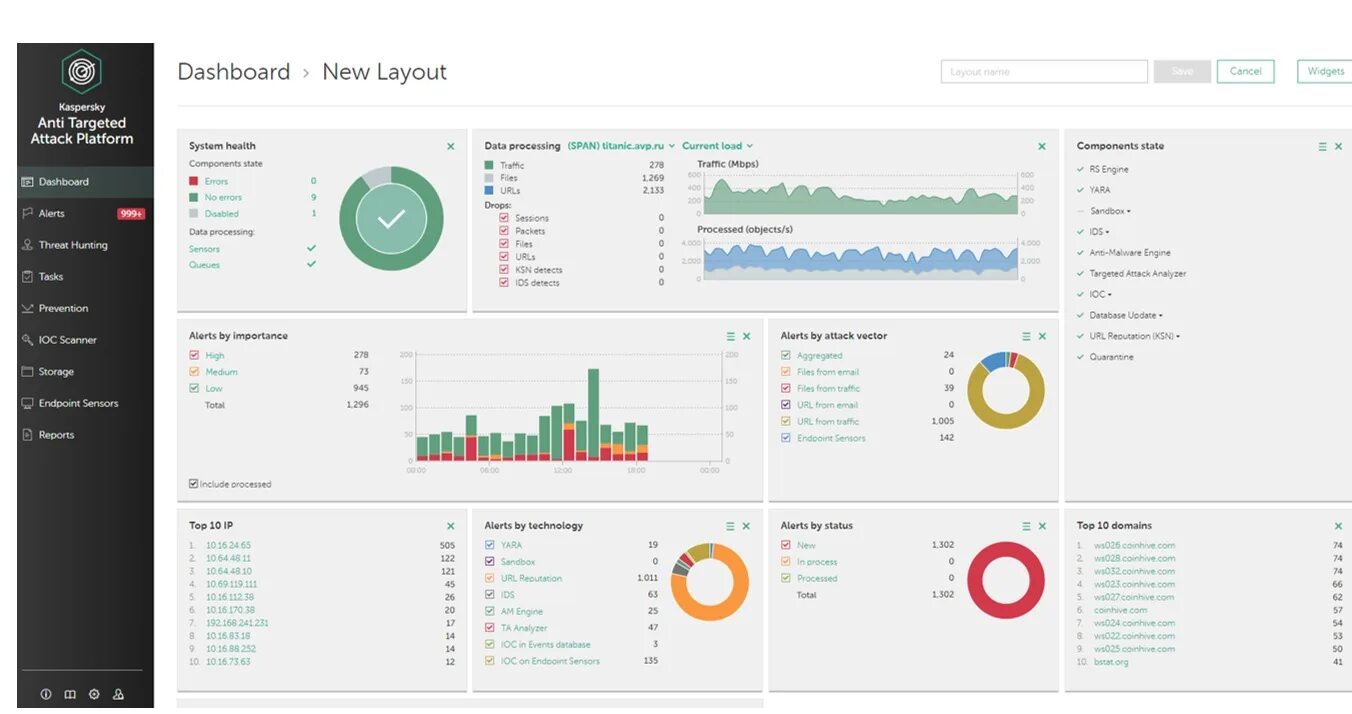This screenshot has width=1352, height=714.
Task: Open the documentation book icon
Action: [x=70, y=694]
